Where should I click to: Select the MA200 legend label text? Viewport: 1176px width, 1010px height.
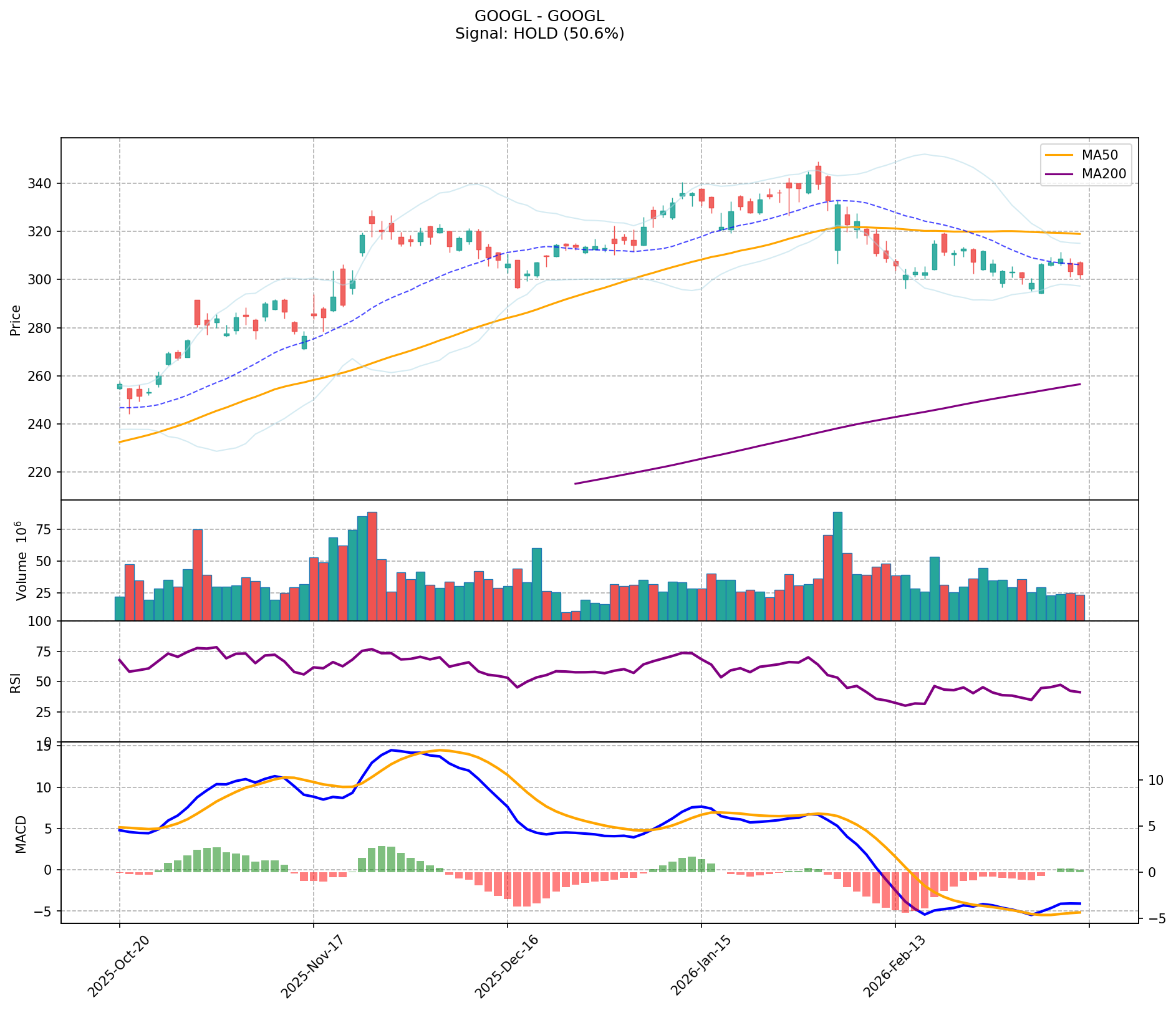tap(1104, 174)
